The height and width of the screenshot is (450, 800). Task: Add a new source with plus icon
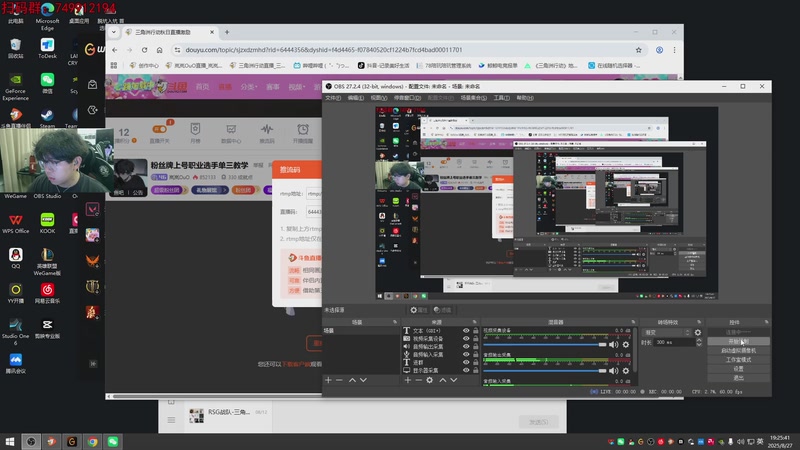[408, 380]
